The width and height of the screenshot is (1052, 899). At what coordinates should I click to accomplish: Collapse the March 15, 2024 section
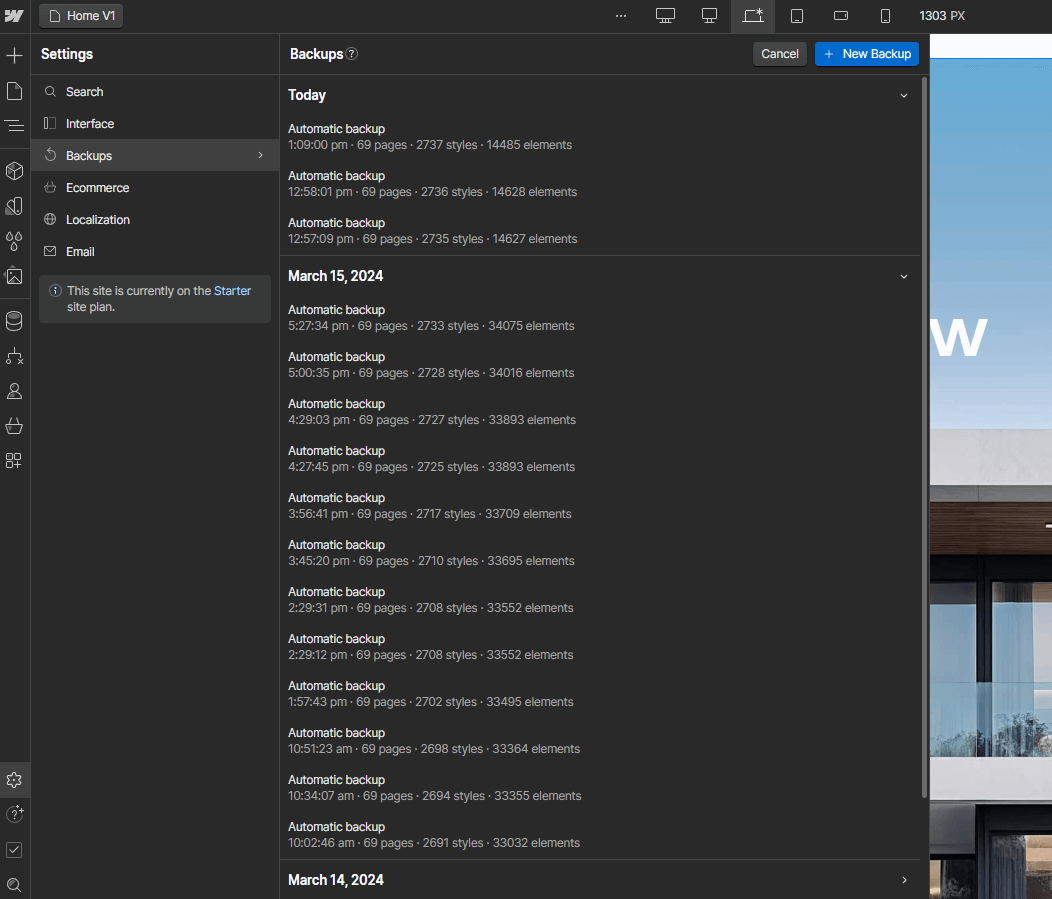903,275
